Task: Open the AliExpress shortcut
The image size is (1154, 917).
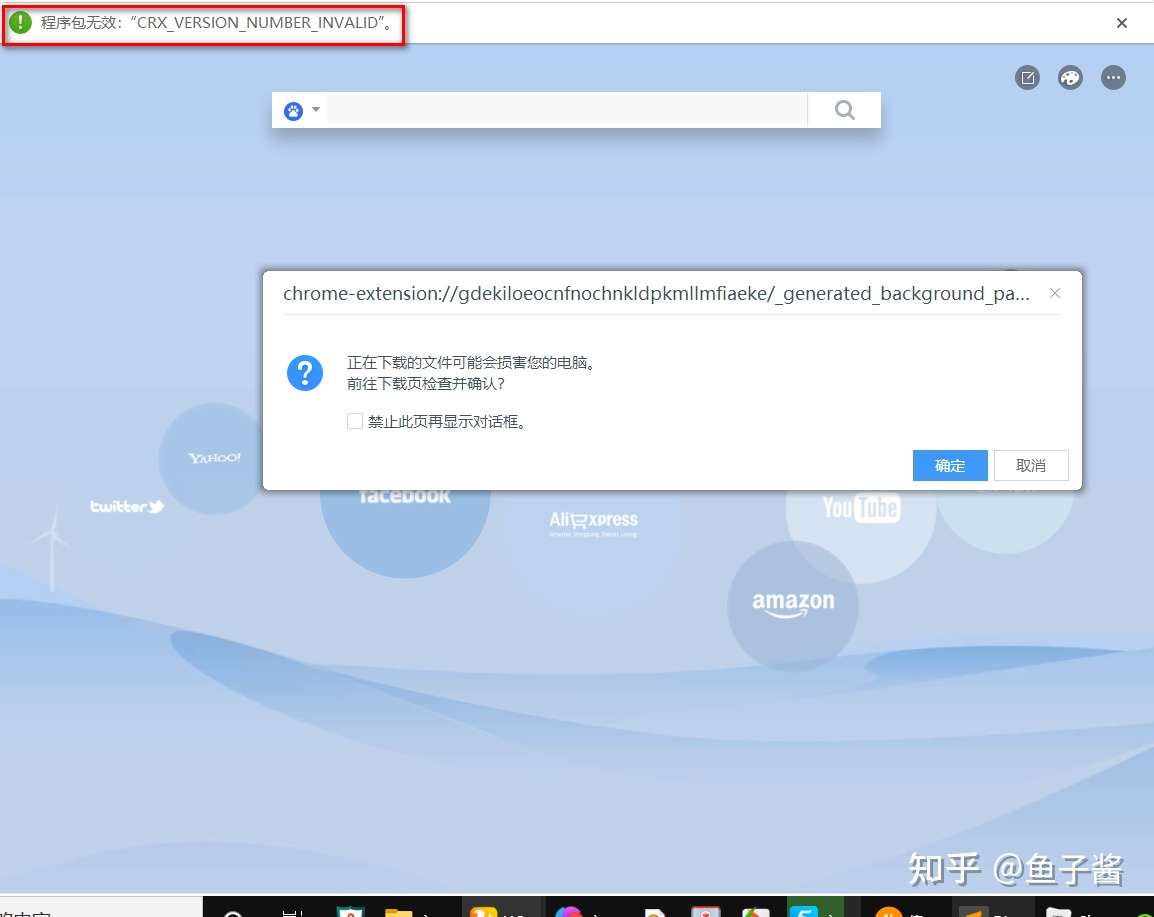Action: tap(593, 523)
